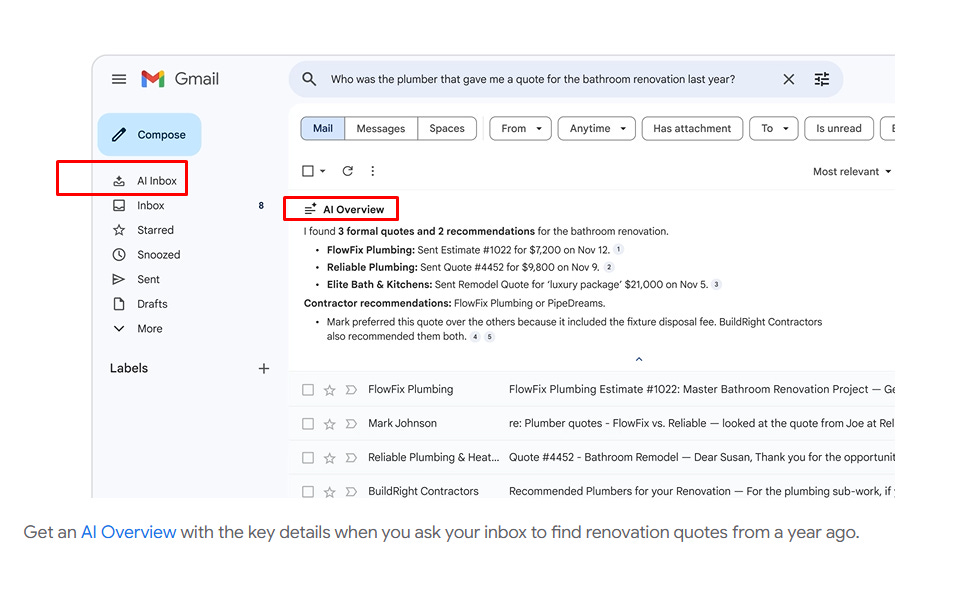Open citation 3 for Elite Bath & Kitchens
977x596 pixels.
pyautogui.click(x=717, y=284)
